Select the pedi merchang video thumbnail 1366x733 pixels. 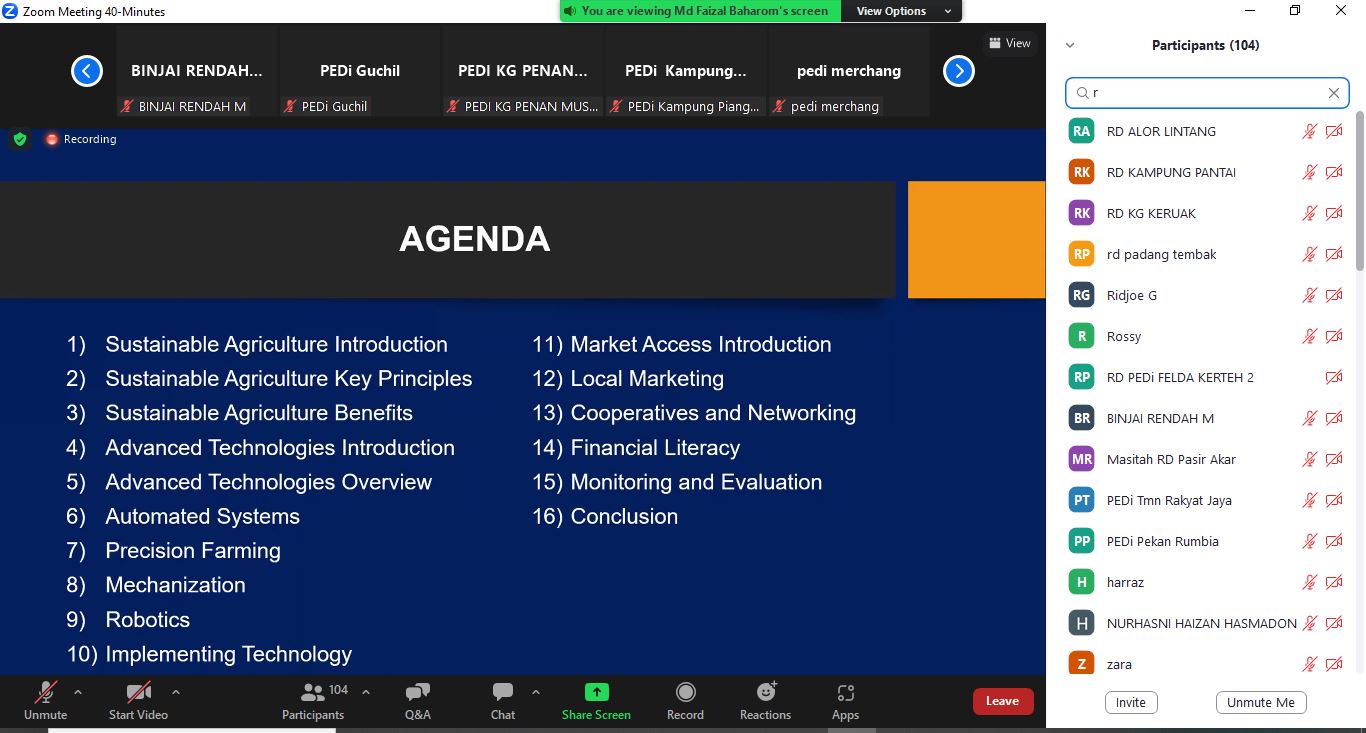pyautogui.click(x=849, y=71)
